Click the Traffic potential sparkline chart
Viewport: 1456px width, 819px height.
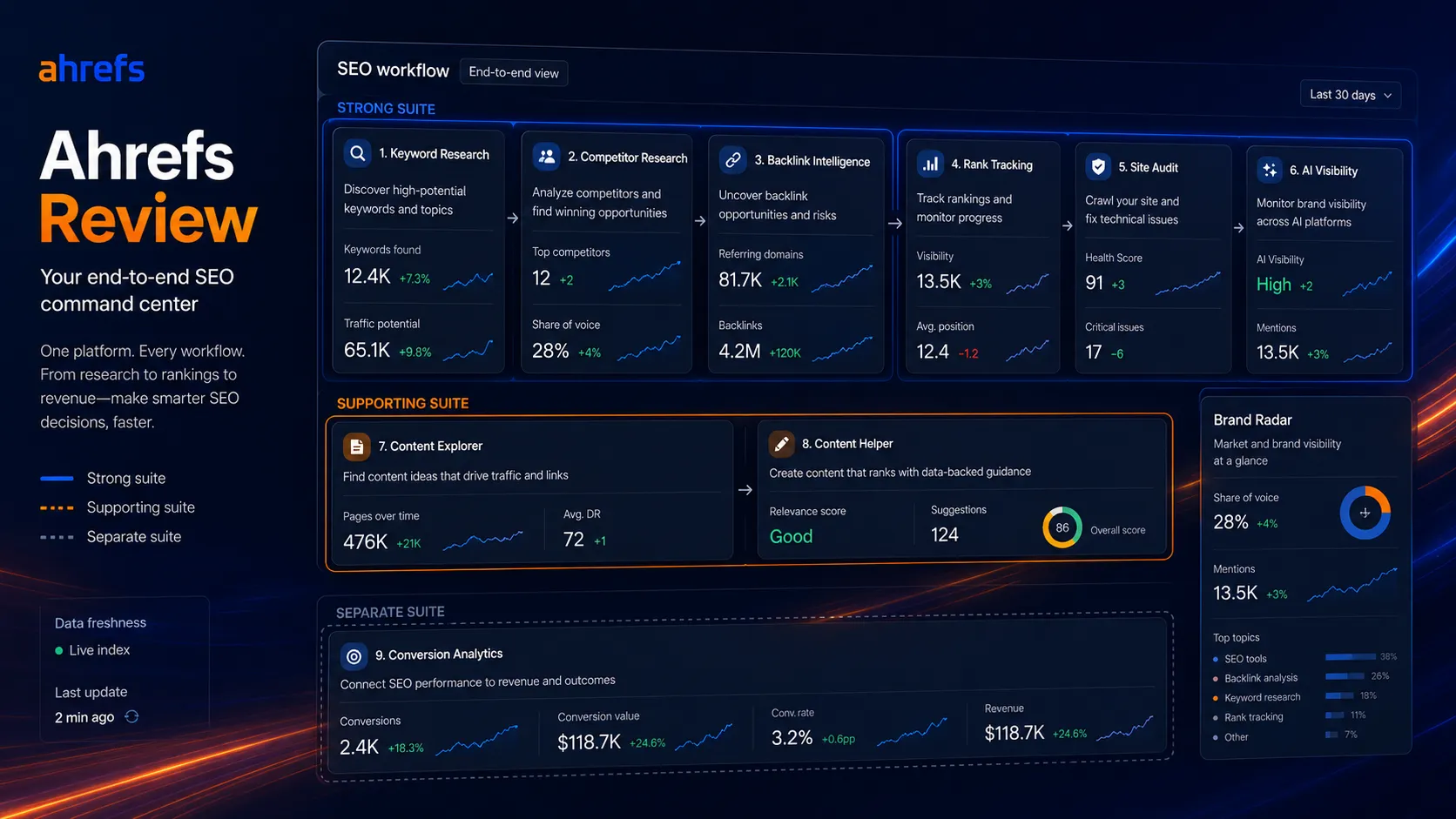pos(468,350)
